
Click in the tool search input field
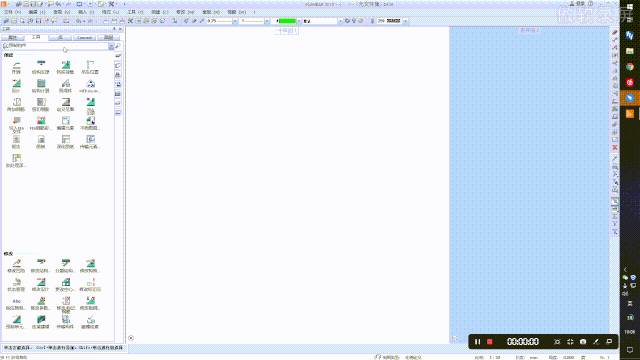click(x=56, y=46)
